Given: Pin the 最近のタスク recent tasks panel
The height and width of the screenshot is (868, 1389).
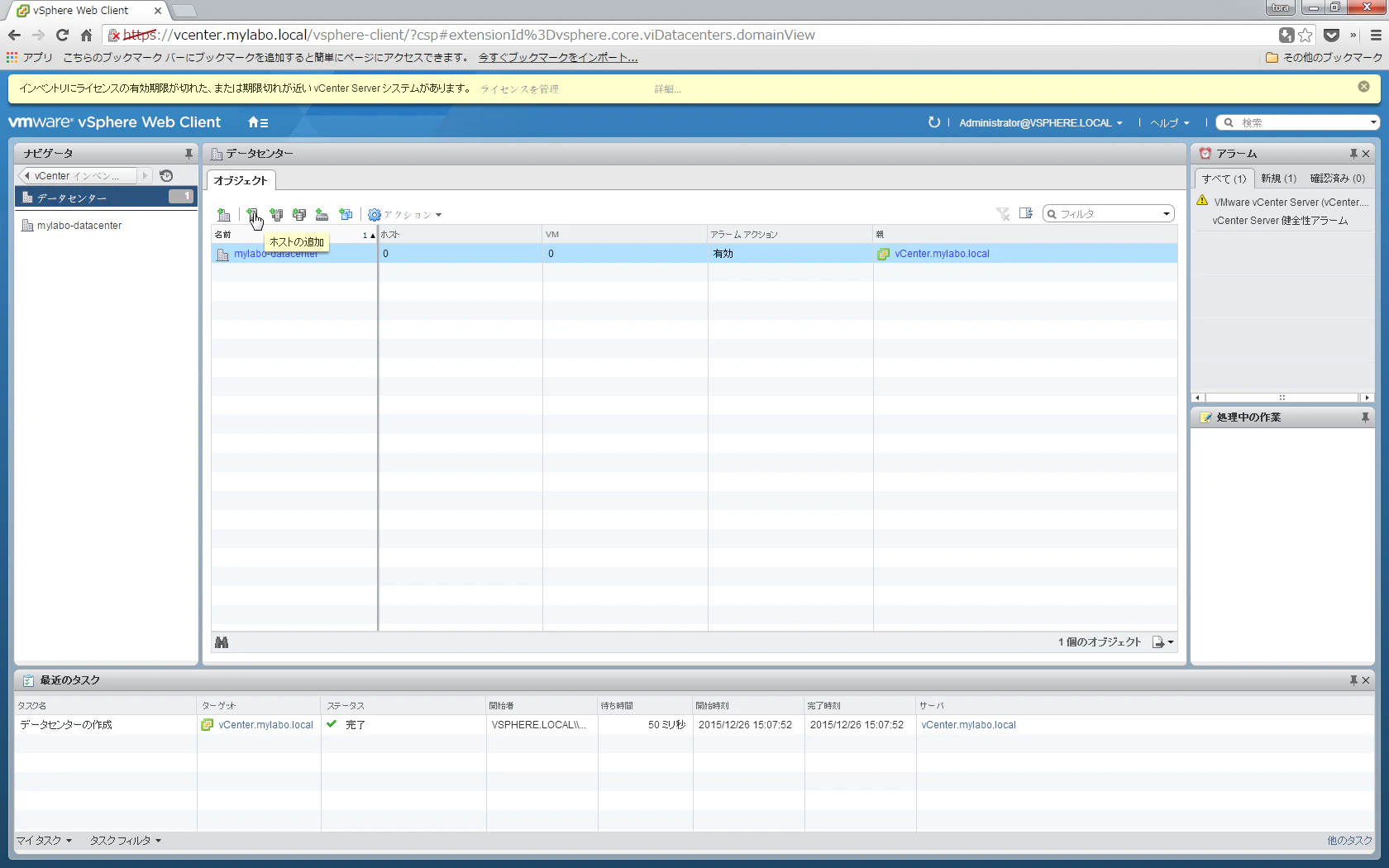Looking at the screenshot, I should point(1353,680).
